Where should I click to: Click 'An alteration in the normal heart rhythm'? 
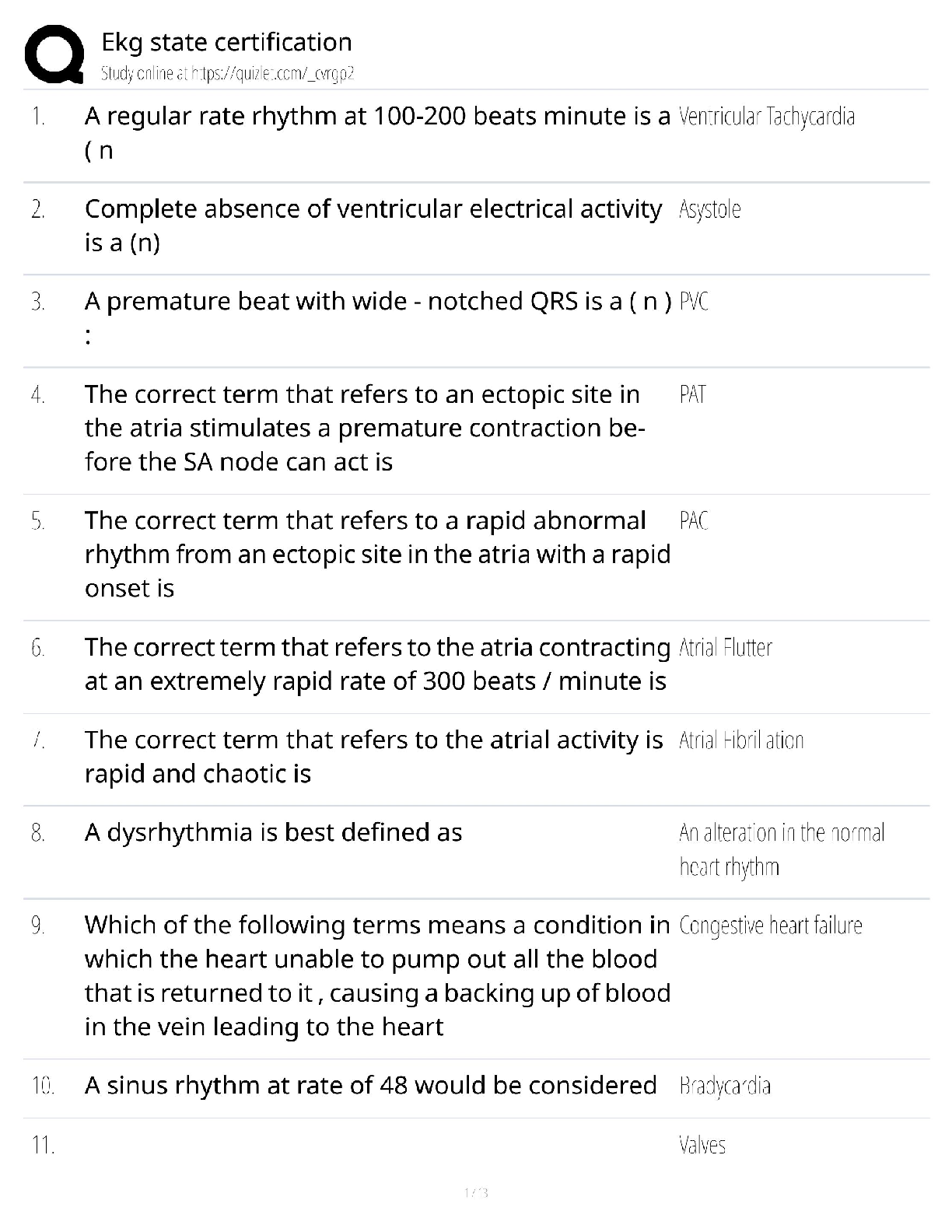pos(781,849)
